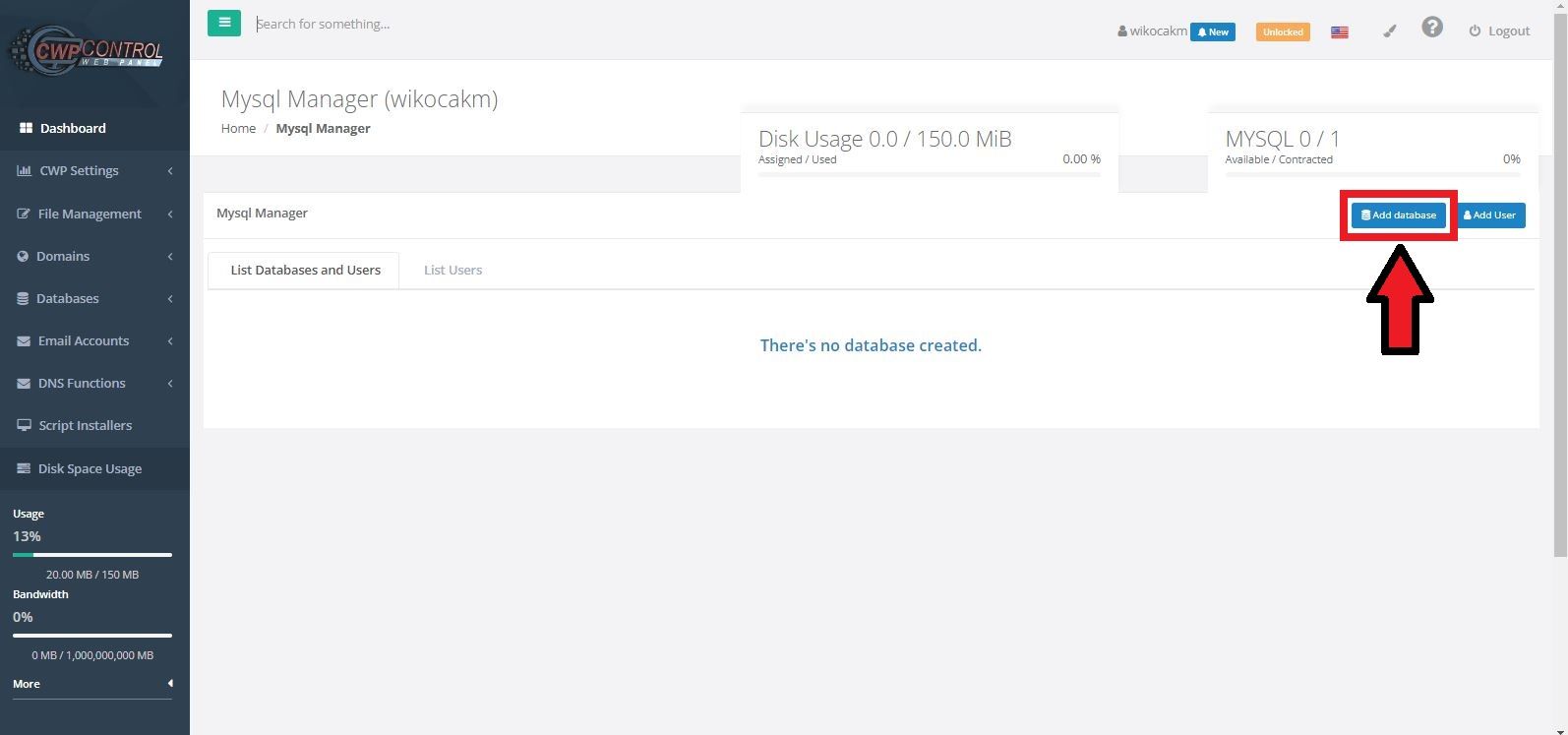
Task: Click the '20.00 MB / 150 MB' value
Action: 92,575
